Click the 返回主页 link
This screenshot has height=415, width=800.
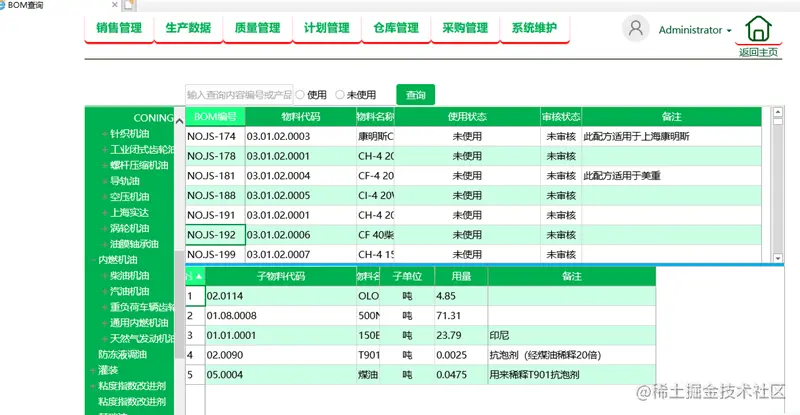tap(759, 52)
